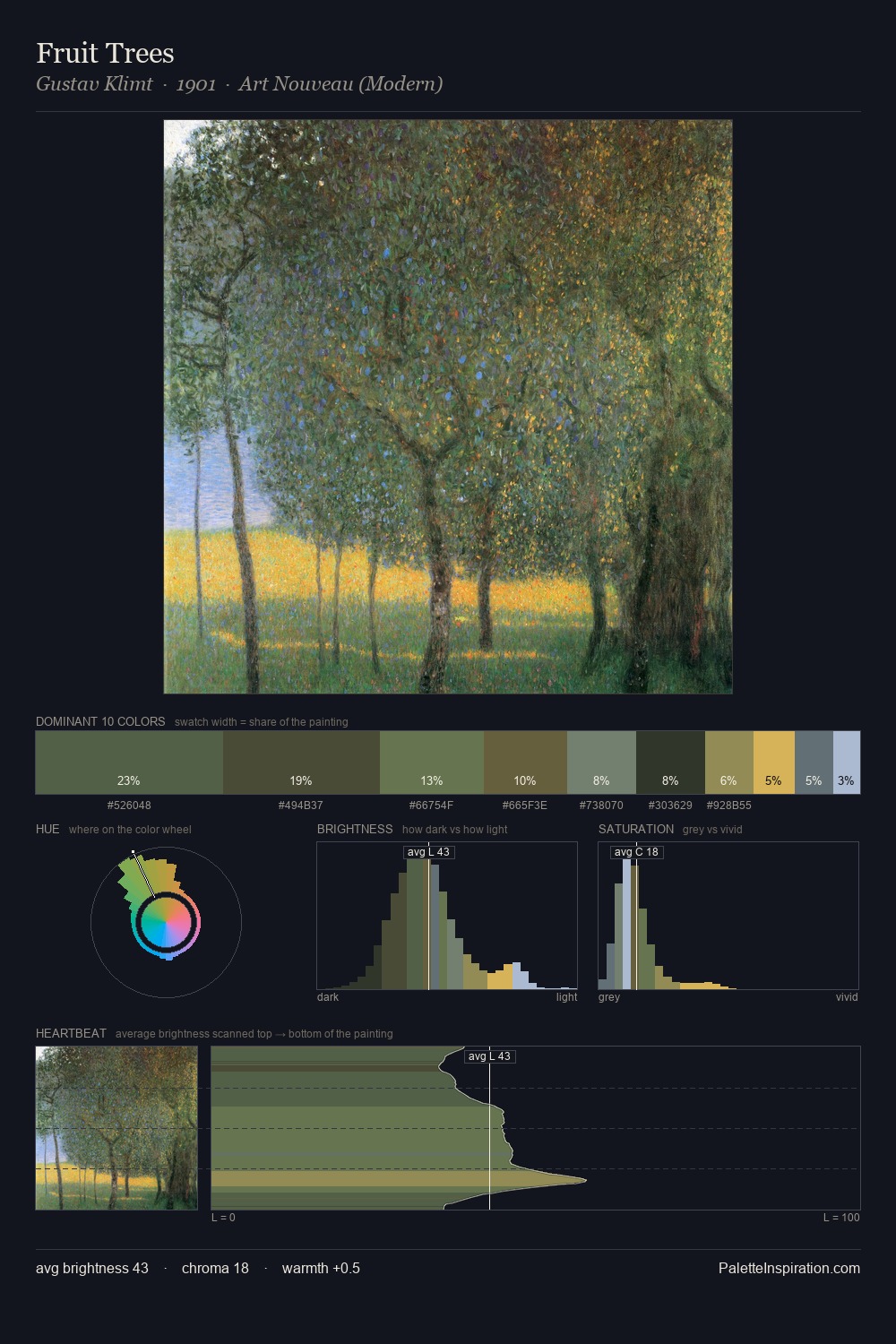Click the hex code #738070

point(601,806)
